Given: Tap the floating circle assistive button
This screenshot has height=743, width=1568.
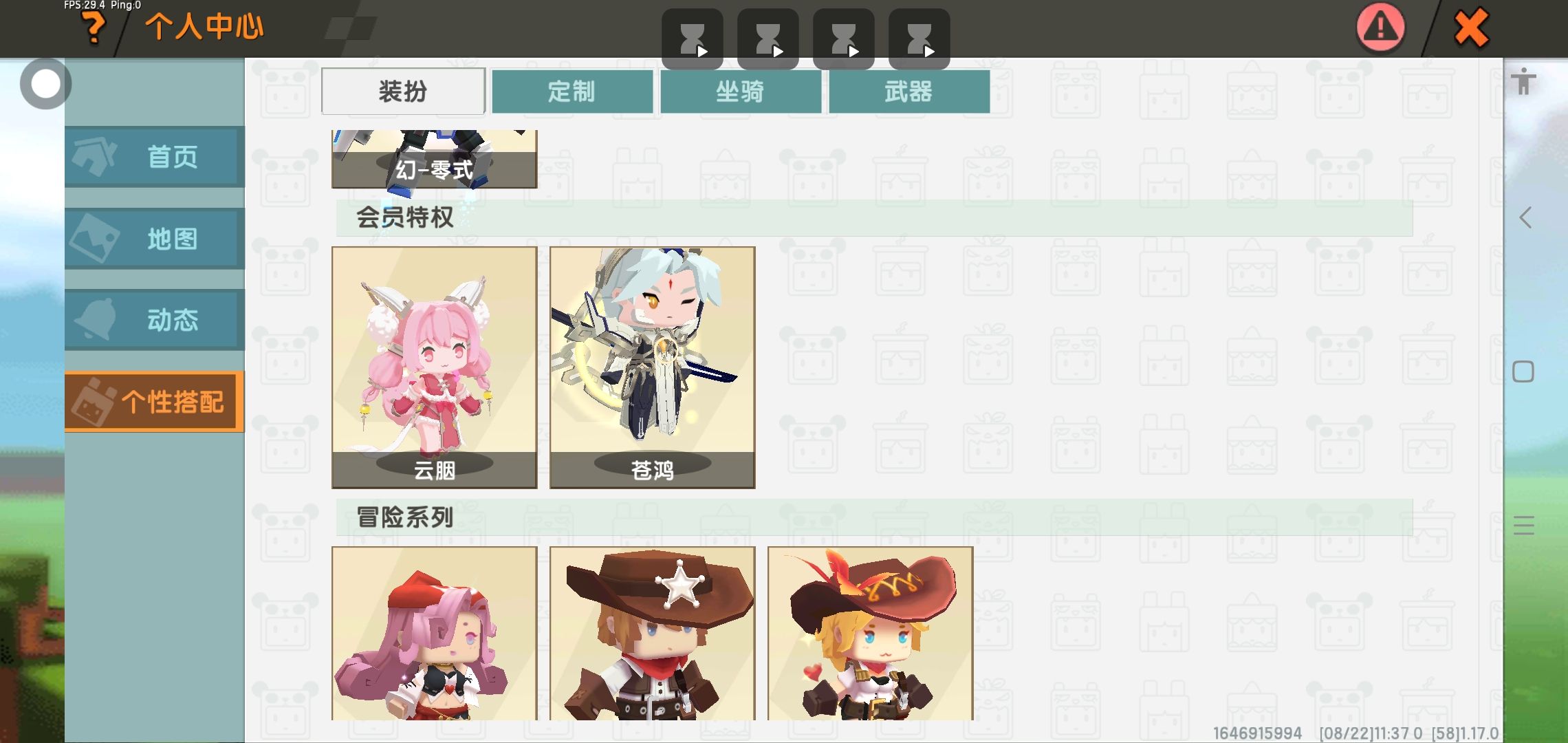Looking at the screenshot, I should point(46,84).
